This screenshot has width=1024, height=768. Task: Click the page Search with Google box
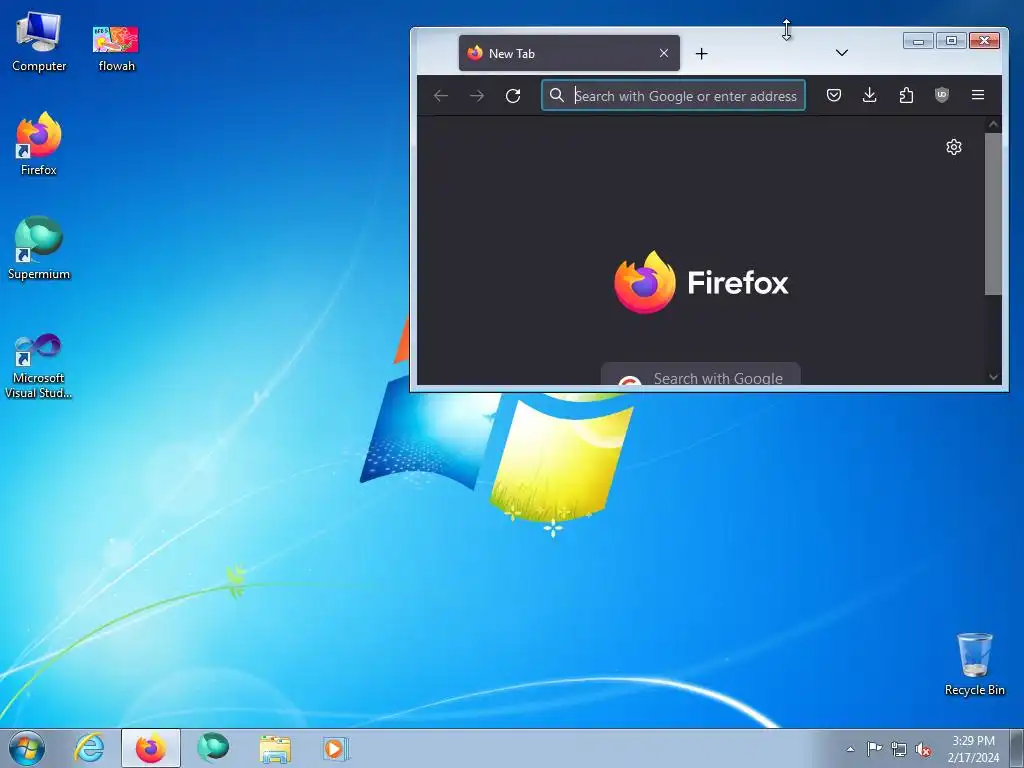(x=701, y=374)
